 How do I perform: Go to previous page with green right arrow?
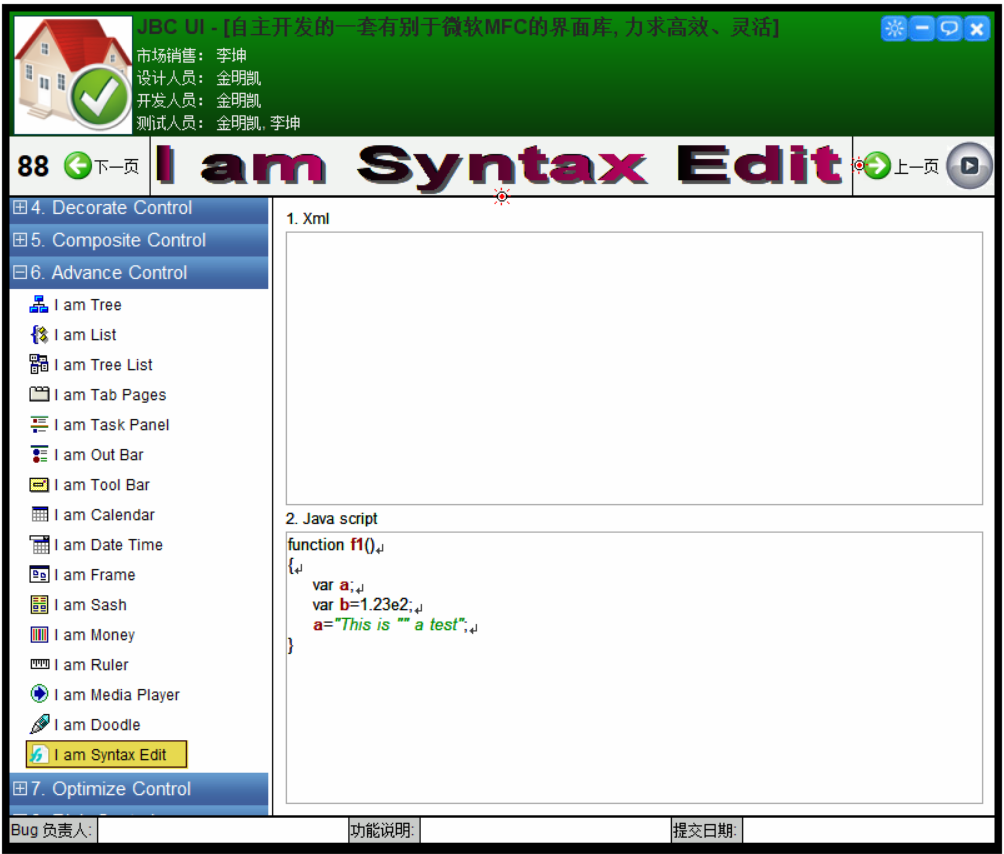click(878, 166)
